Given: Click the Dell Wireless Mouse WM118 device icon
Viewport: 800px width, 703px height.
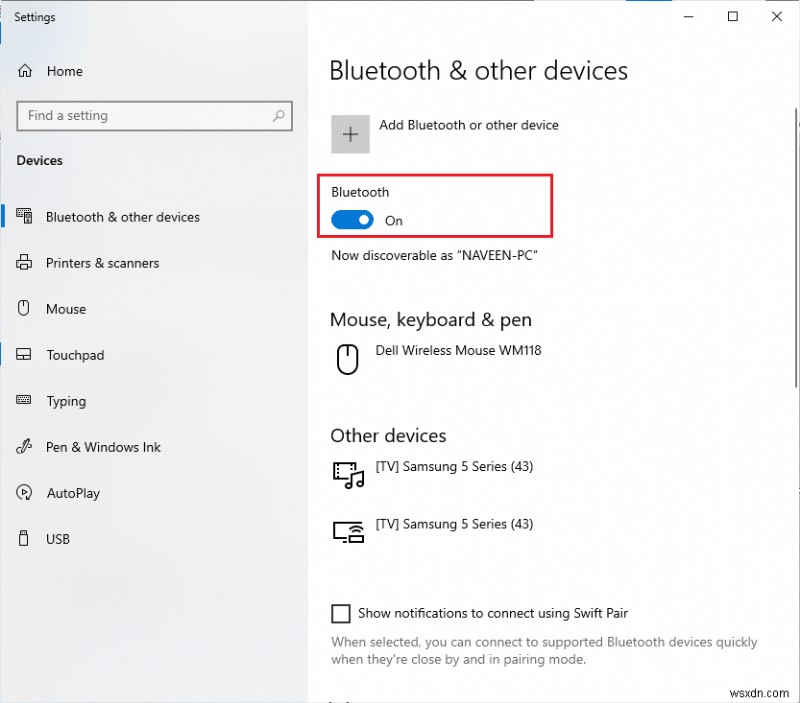Looking at the screenshot, I should coord(345,358).
